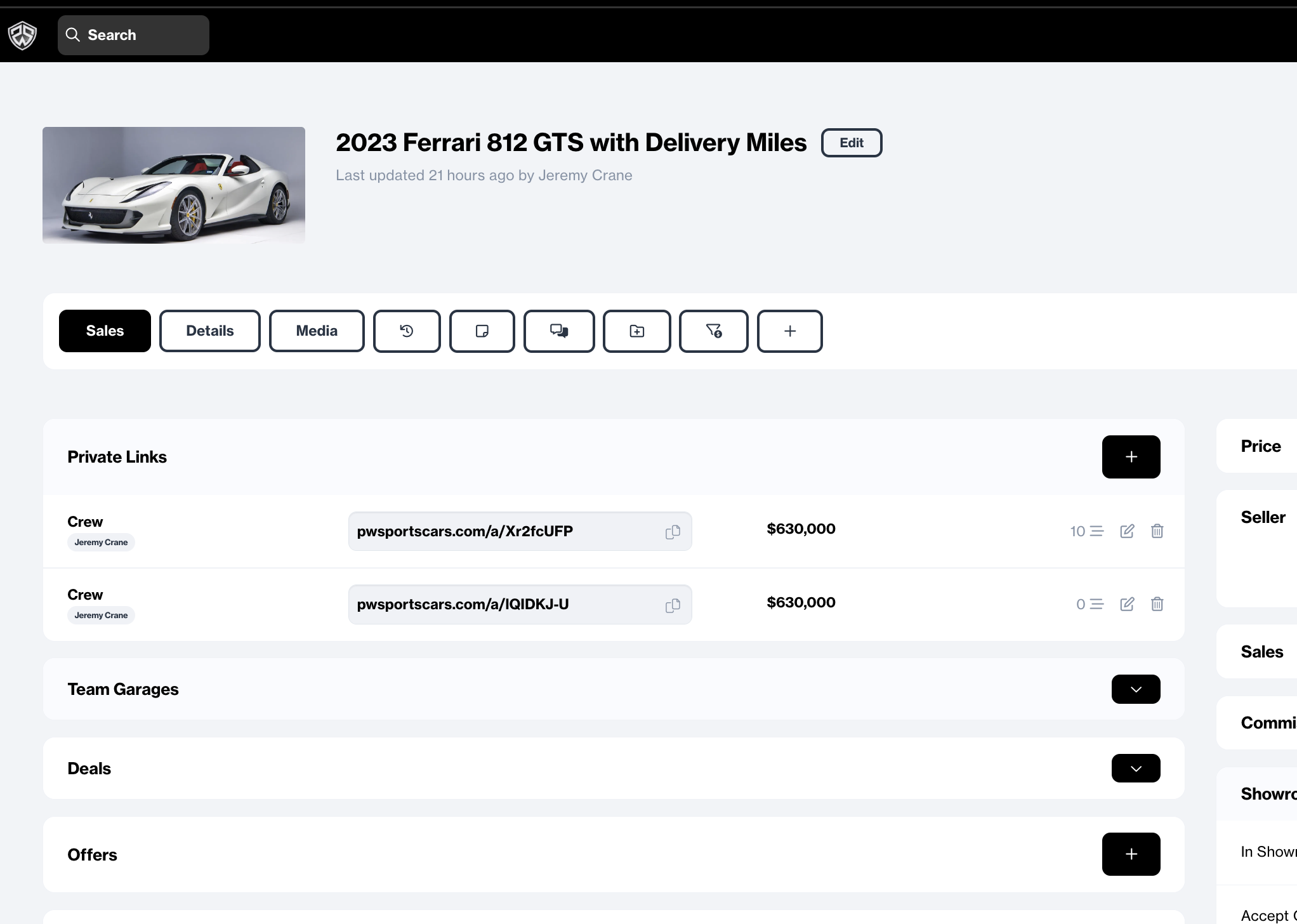This screenshot has height=924, width=1297.
Task: Click the add-to-folder tab icon
Action: (636, 331)
